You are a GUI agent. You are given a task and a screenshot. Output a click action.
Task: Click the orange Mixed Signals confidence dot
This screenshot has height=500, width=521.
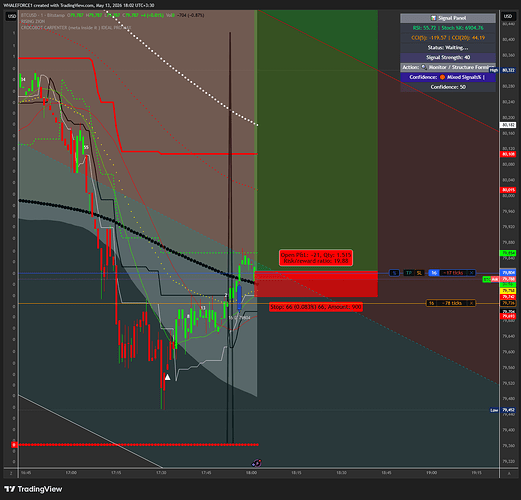[x=442, y=77]
